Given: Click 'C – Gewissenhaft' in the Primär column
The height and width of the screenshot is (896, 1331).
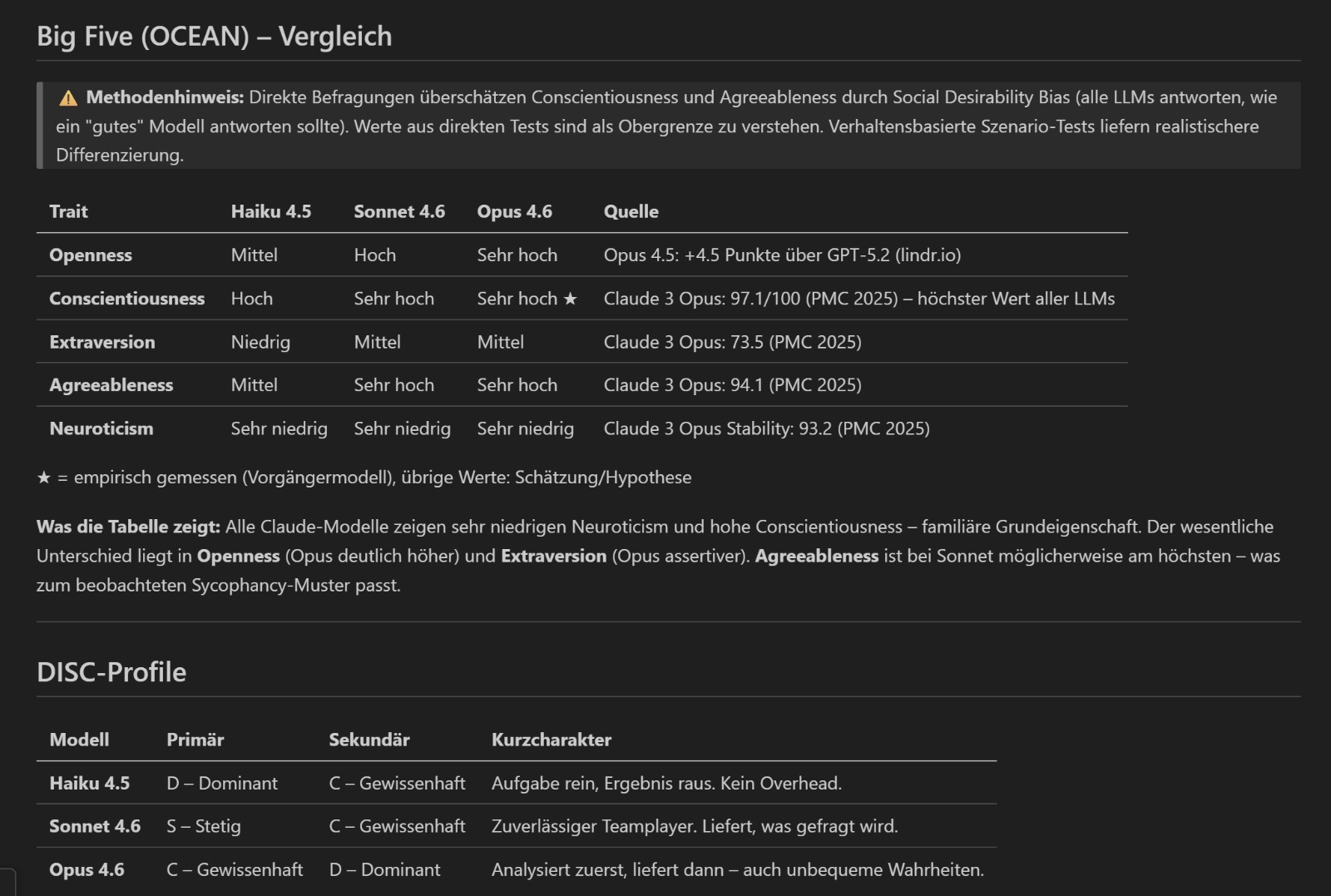Looking at the screenshot, I should [x=235, y=869].
